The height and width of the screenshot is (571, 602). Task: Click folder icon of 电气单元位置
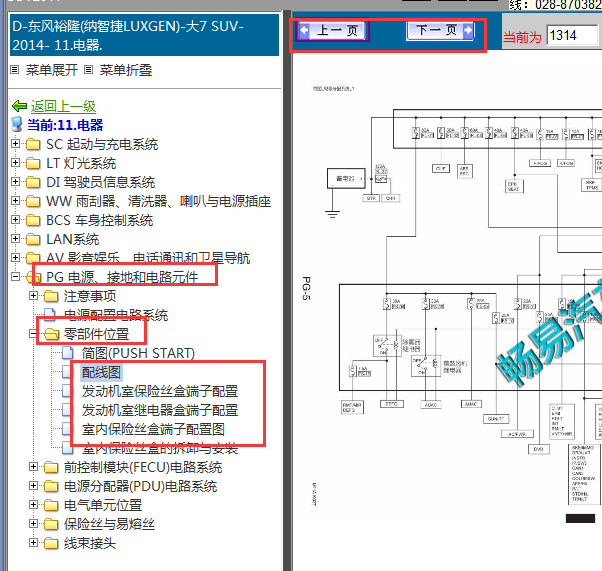[x=51, y=505]
